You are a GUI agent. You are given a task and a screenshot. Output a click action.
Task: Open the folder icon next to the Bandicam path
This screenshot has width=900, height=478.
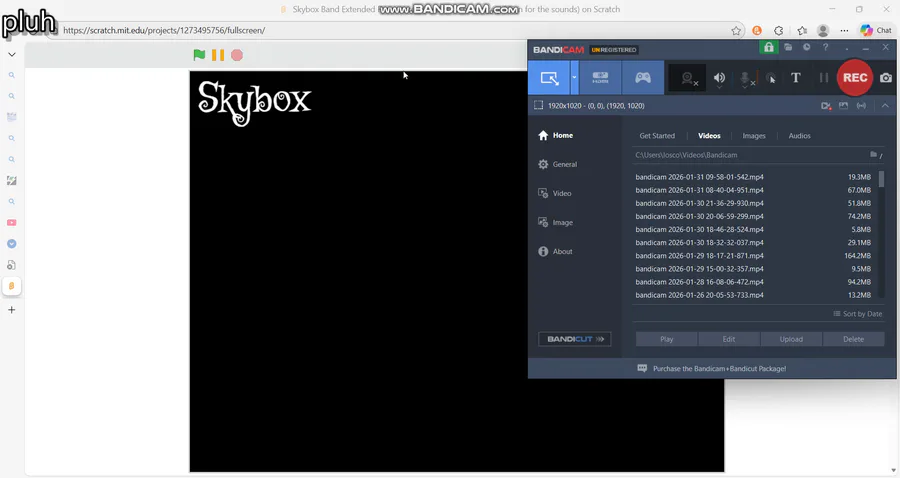coord(874,154)
